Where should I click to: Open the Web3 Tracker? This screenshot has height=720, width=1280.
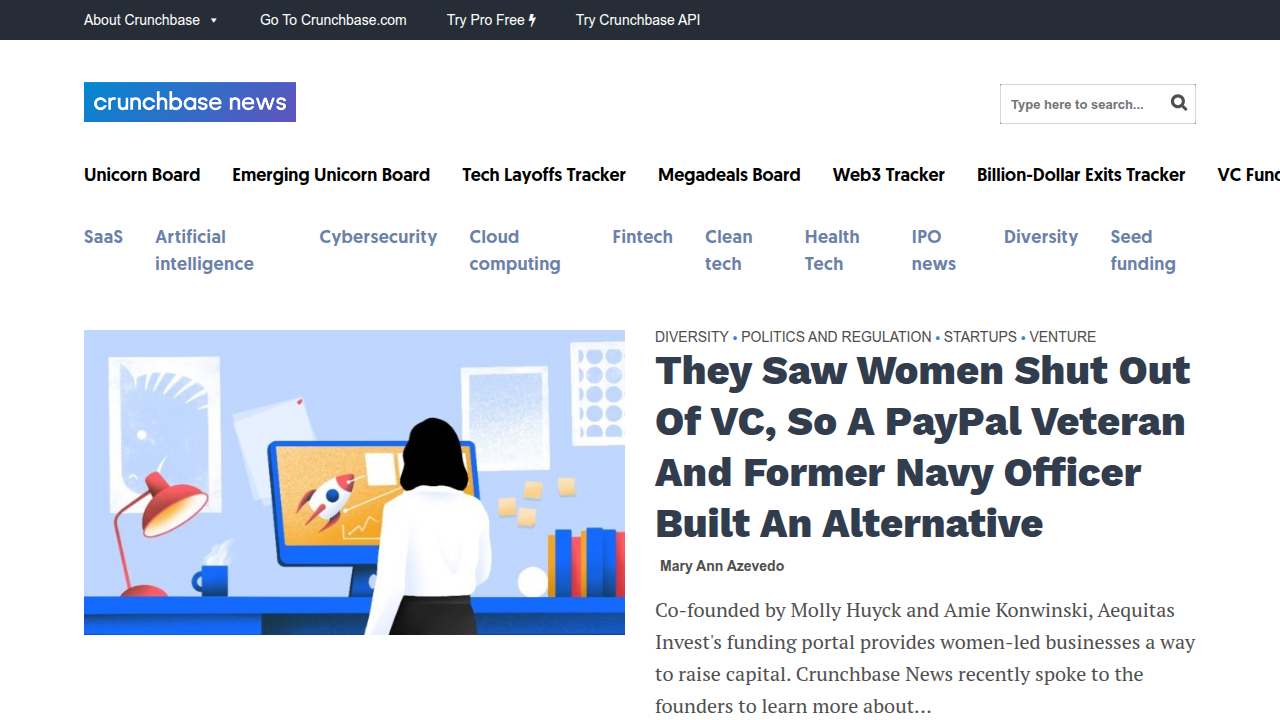pos(889,175)
